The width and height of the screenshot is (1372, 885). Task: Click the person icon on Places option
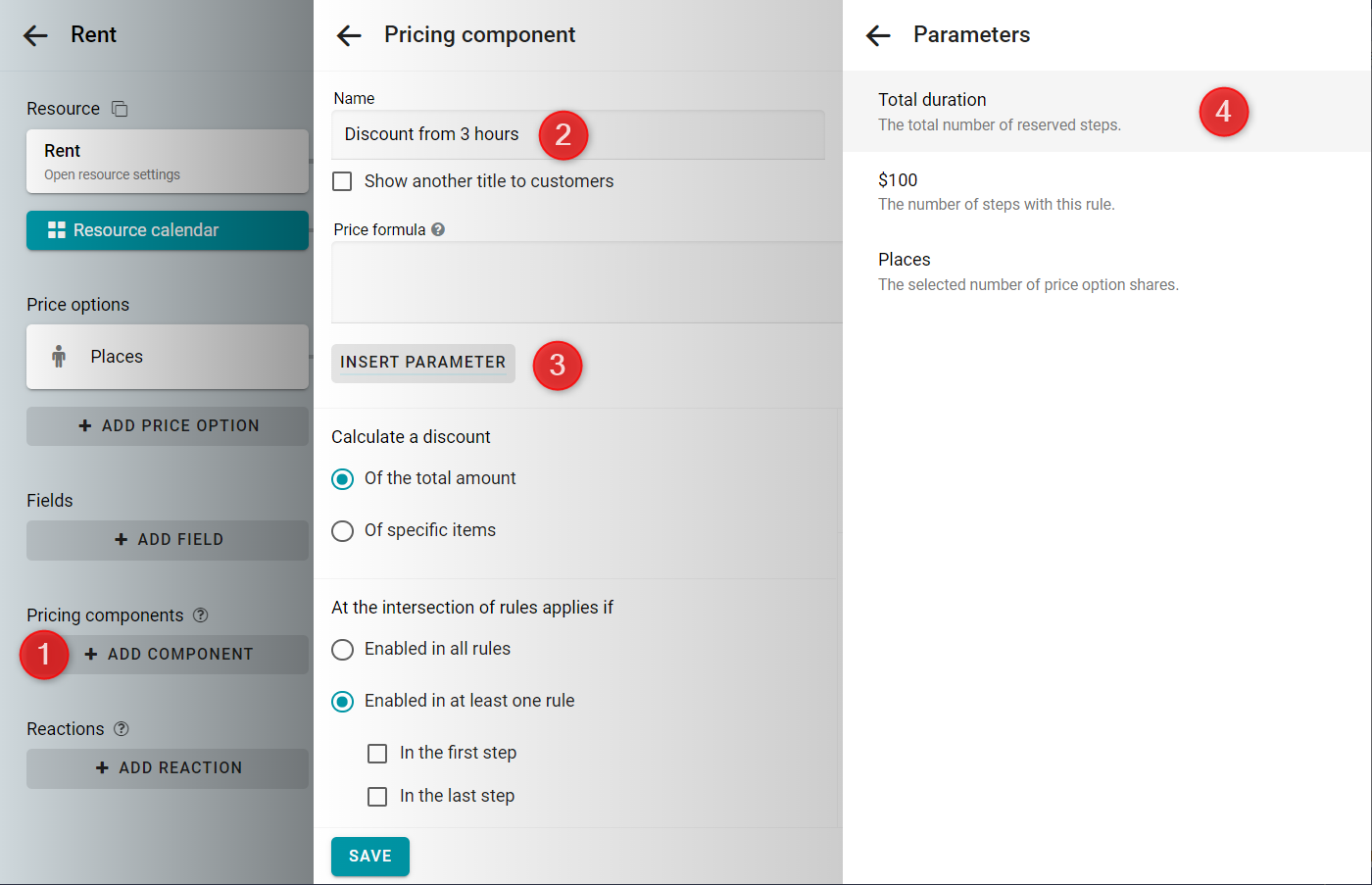[59, 357]
